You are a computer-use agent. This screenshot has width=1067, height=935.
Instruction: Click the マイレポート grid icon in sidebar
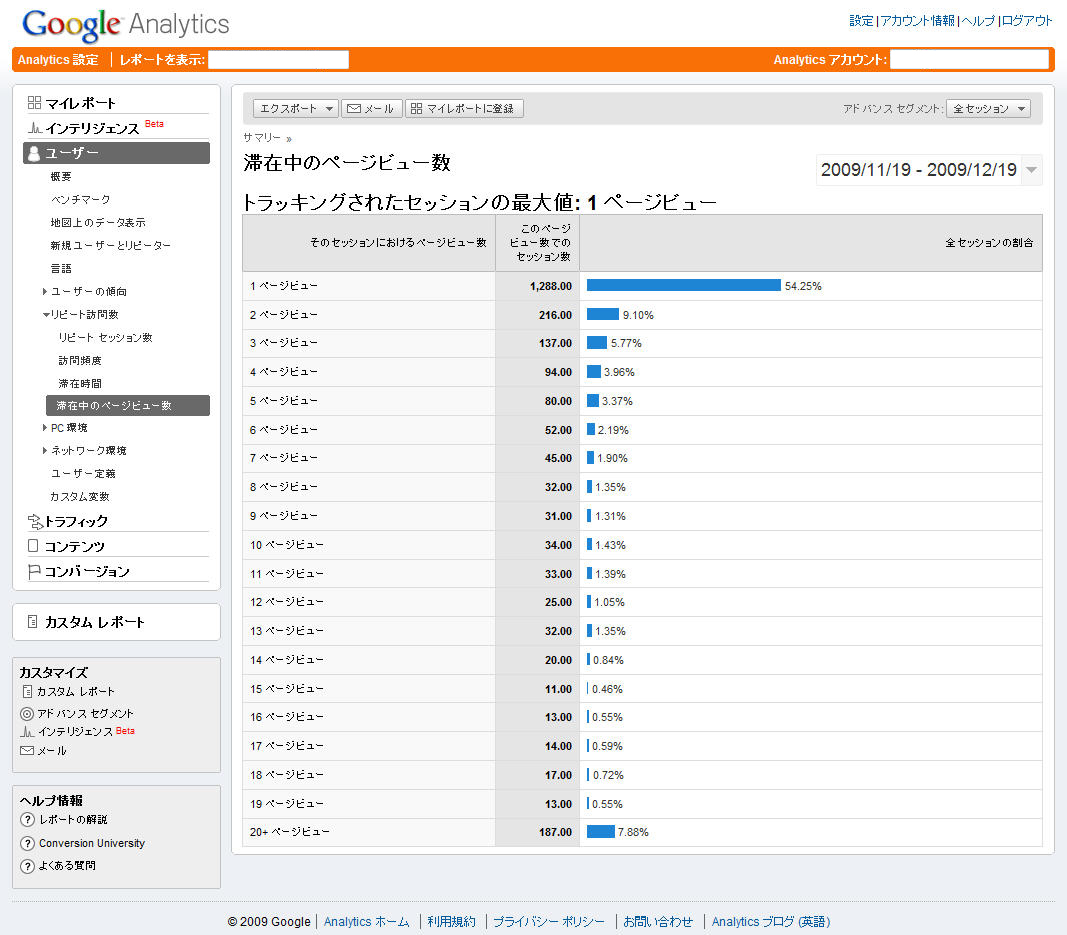coord(34,103)
